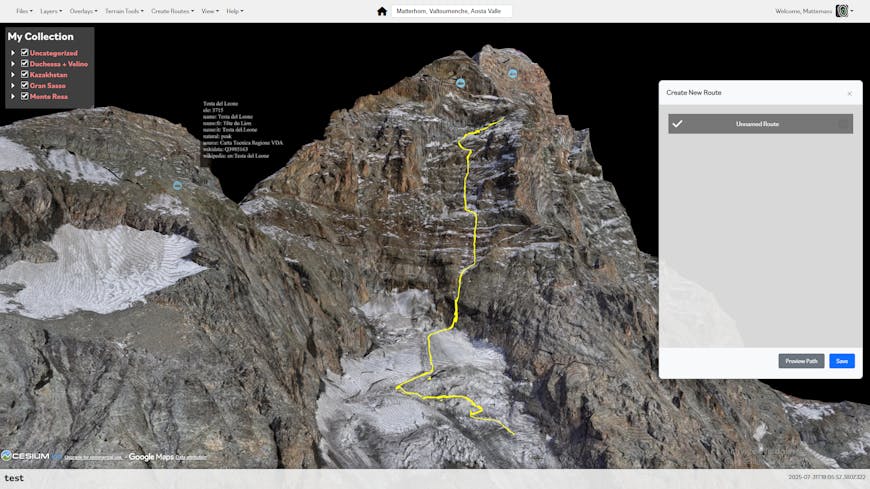Open the Terrain Tools menu

(124, 11)
